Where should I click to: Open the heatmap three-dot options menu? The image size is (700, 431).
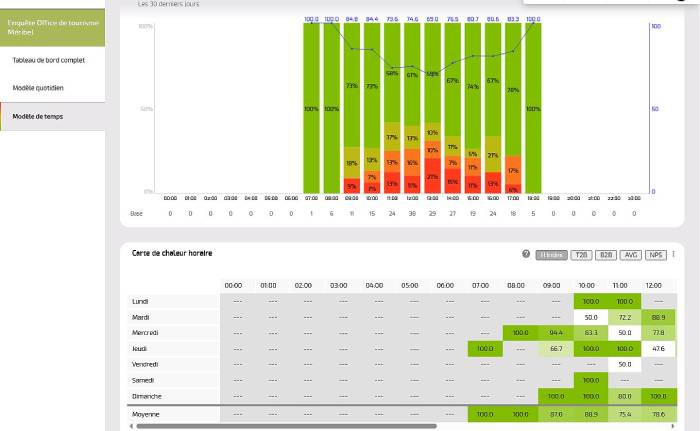point(673,254)
